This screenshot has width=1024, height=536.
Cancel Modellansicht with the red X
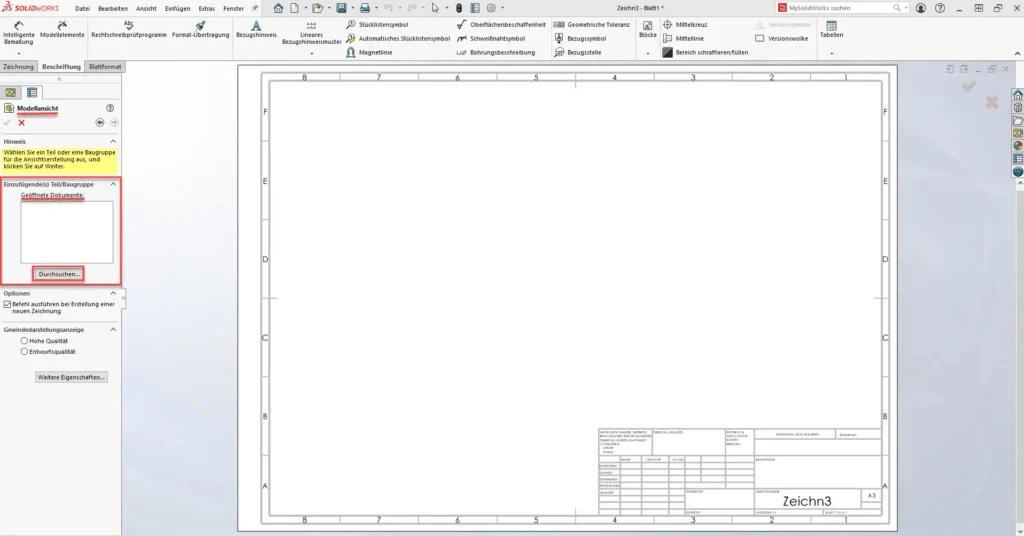pyautogui.click(x=21, y=122)
